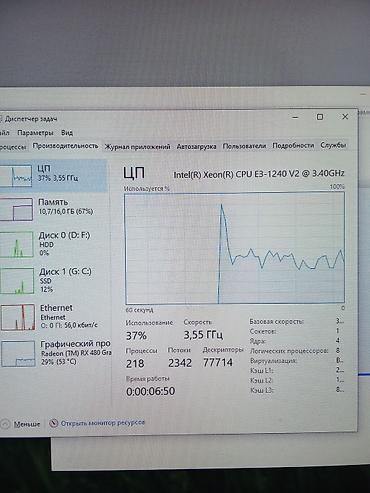
Task: Select the Графический процессор thumbnail
Action: click(x=18, y=353)
